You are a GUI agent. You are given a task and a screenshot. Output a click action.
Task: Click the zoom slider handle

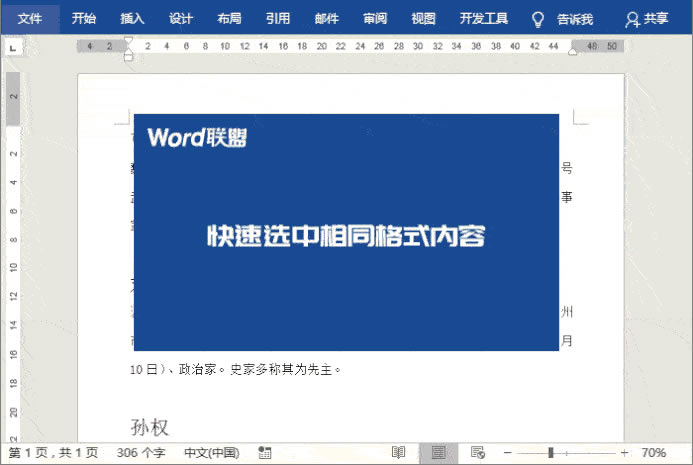point(551,453)
